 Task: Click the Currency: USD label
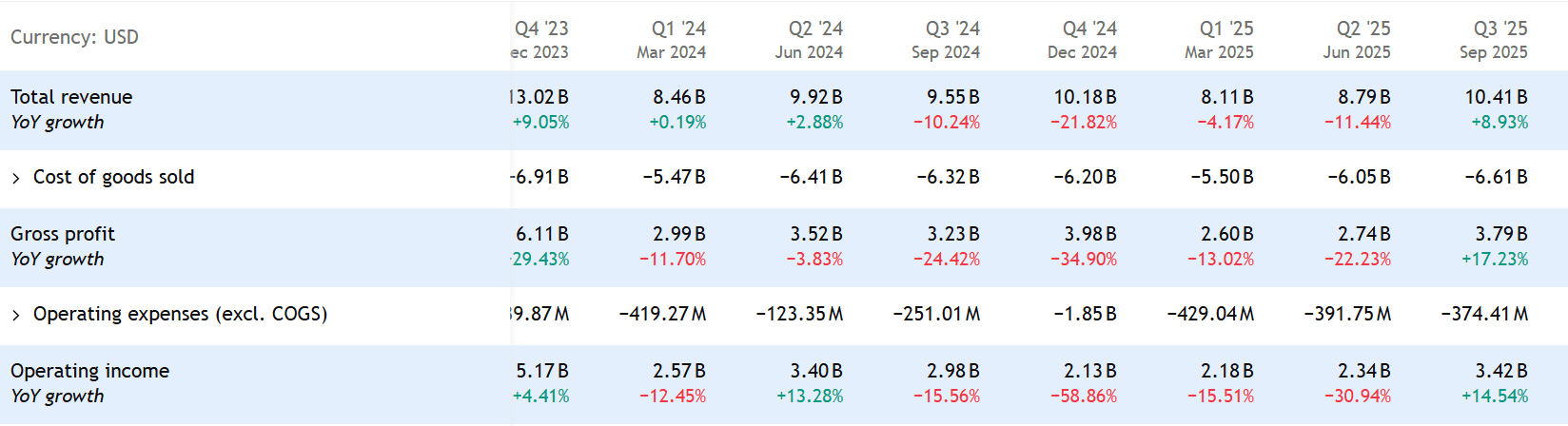pos(74,37)
